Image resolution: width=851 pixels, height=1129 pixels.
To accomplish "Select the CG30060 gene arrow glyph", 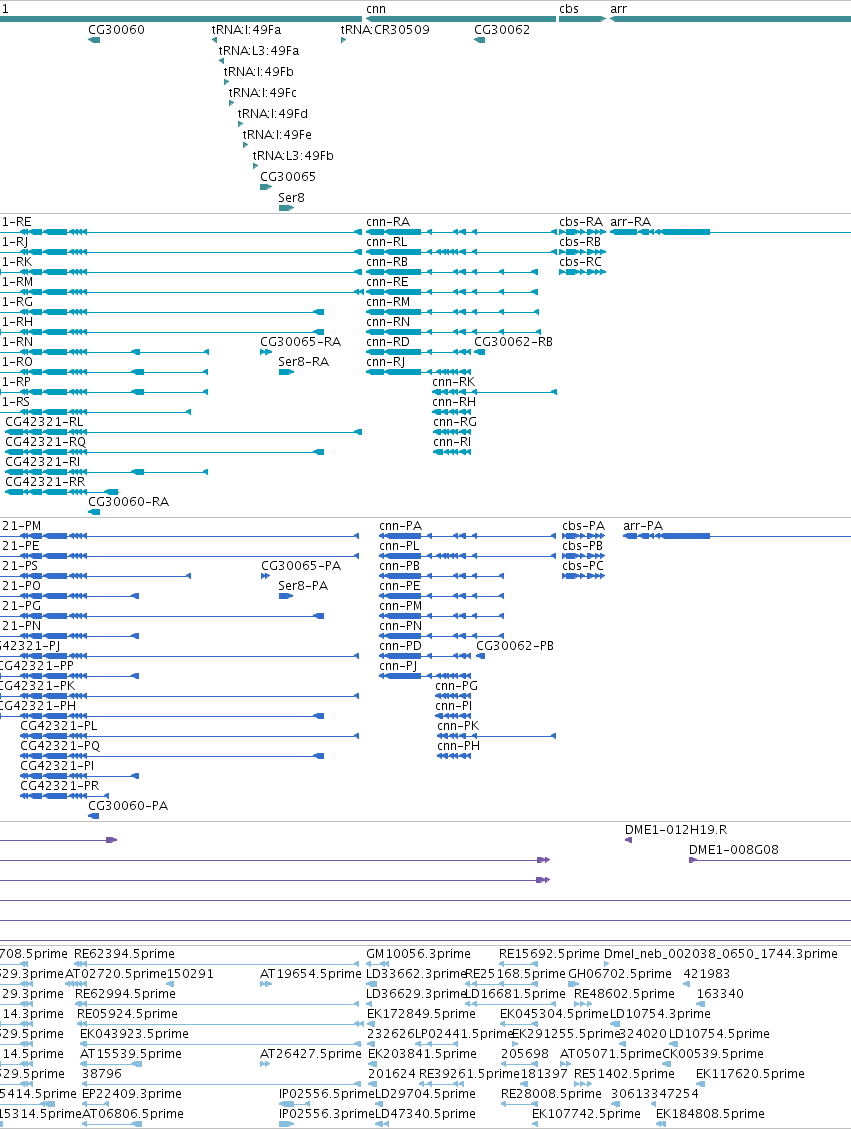I will (x=94, y=40).
